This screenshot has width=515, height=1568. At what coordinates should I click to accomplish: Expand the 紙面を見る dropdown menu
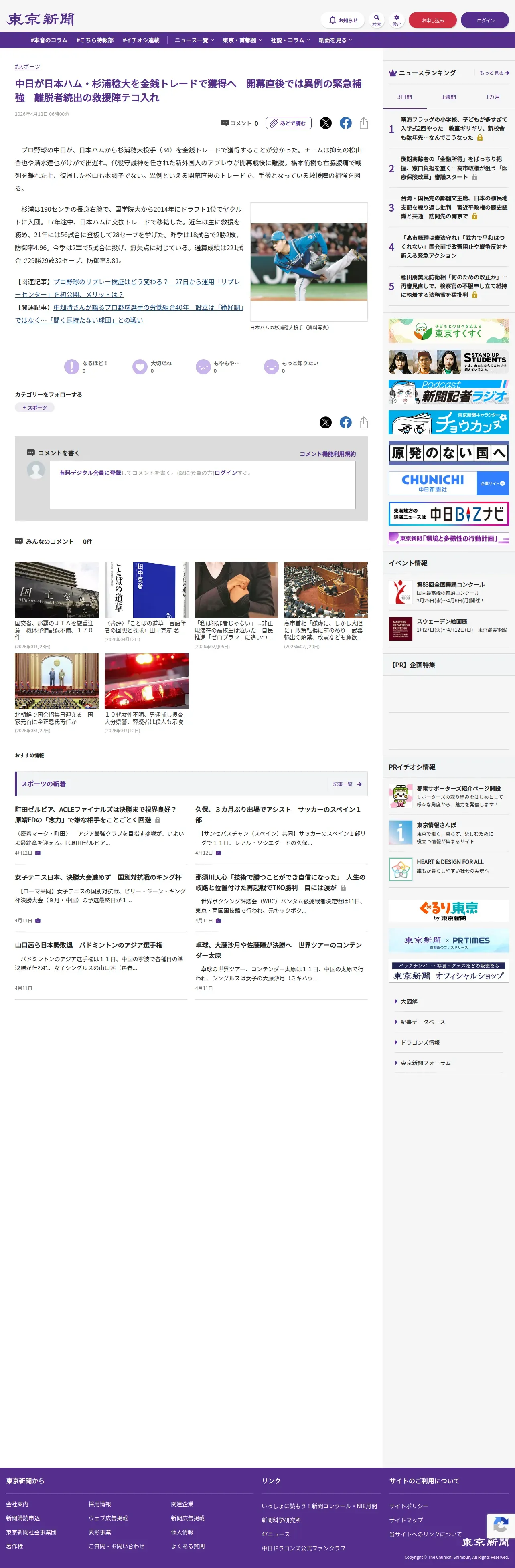(x=335, y=40)
